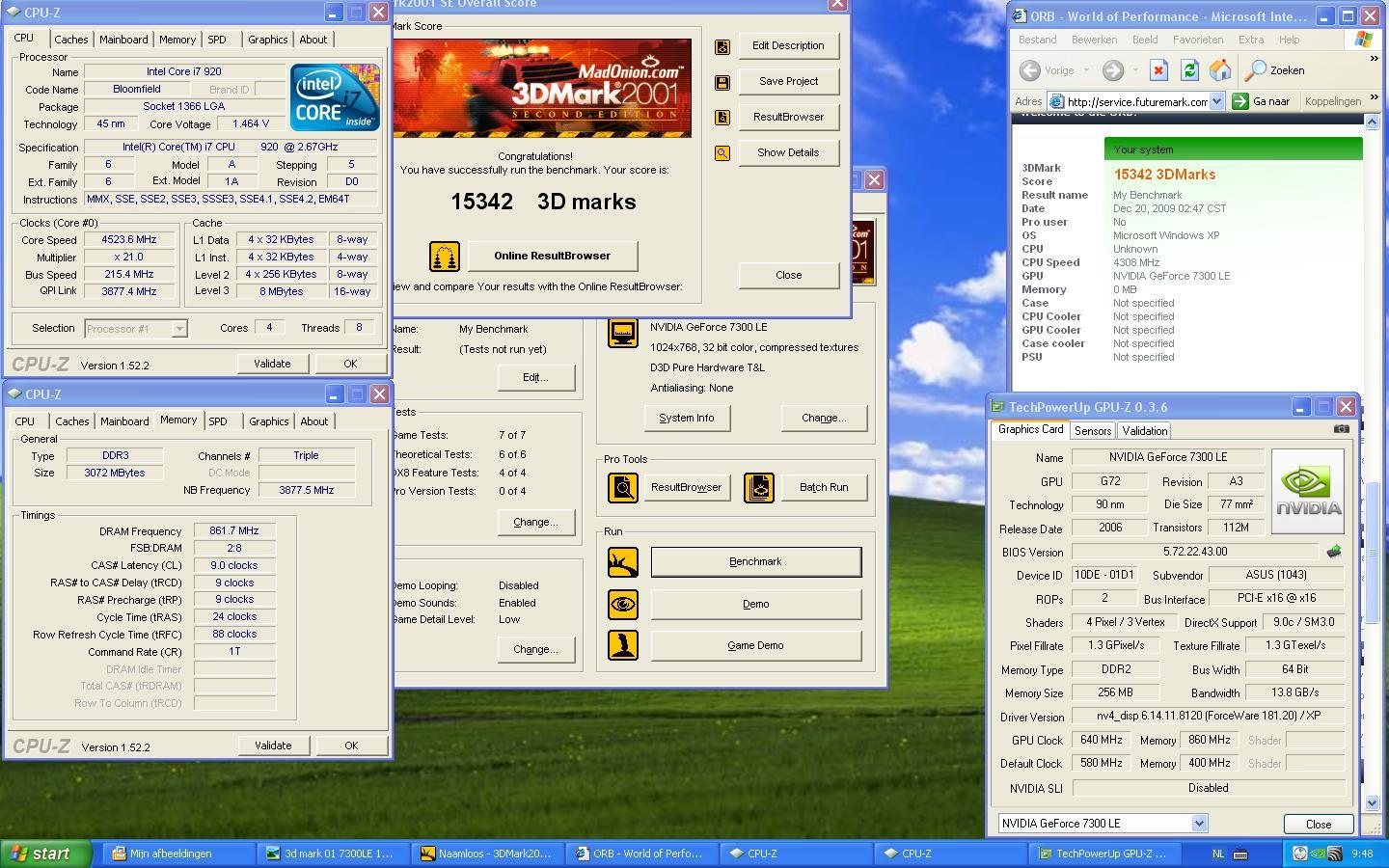Image resolution: width=1389 pixels, height=868 pixels.
Task: Click the DRAM Frequency value 861.7 MHz
Action: [x=234, y=531]
